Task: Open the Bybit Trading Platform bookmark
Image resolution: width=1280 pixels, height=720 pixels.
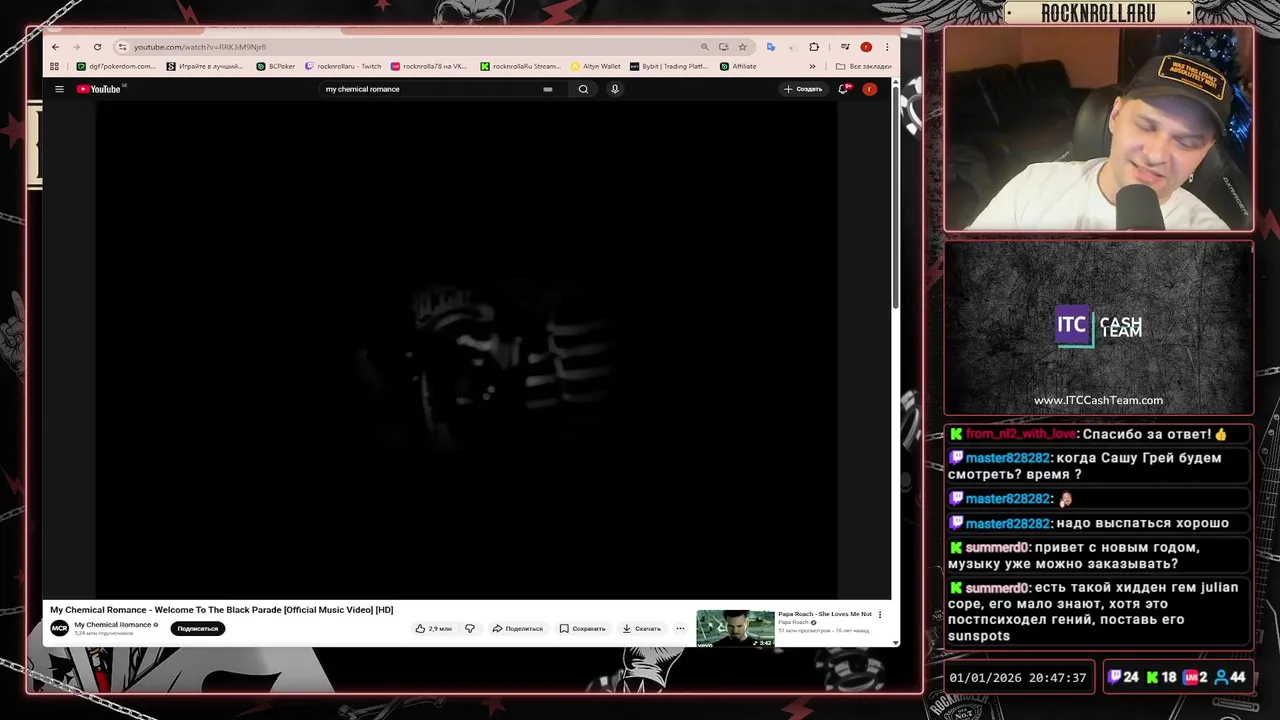Action: 669,66
